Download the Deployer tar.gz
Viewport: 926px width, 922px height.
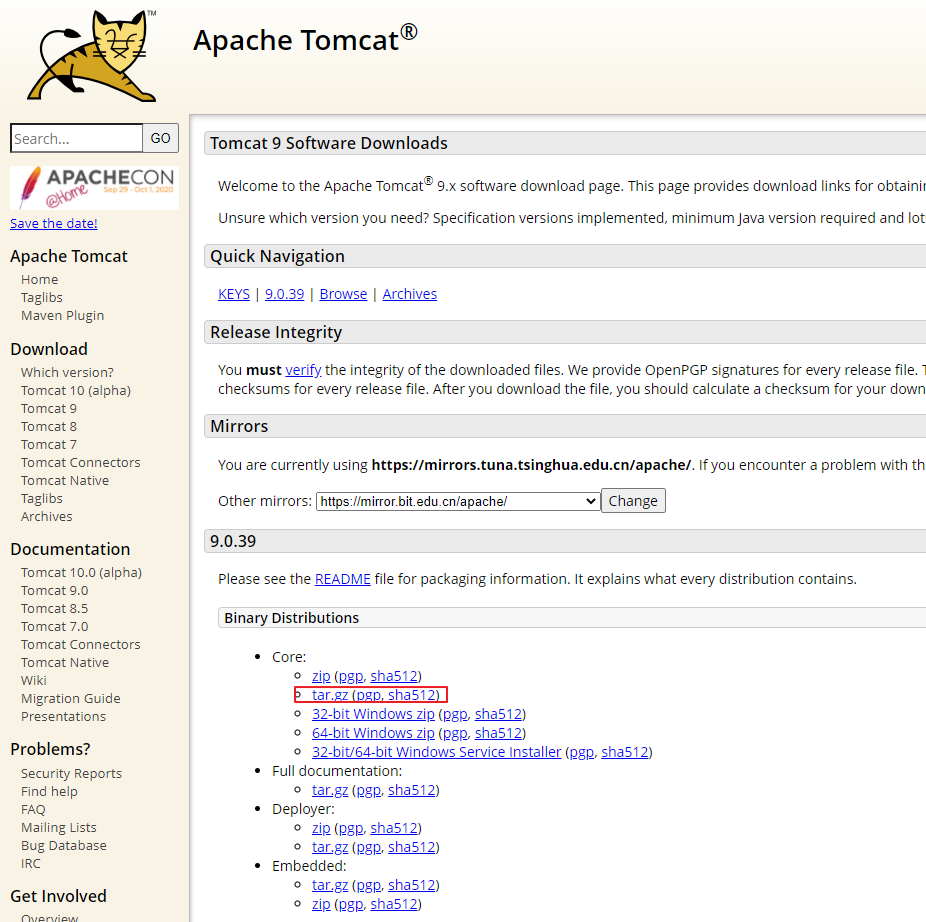(330, 846)
